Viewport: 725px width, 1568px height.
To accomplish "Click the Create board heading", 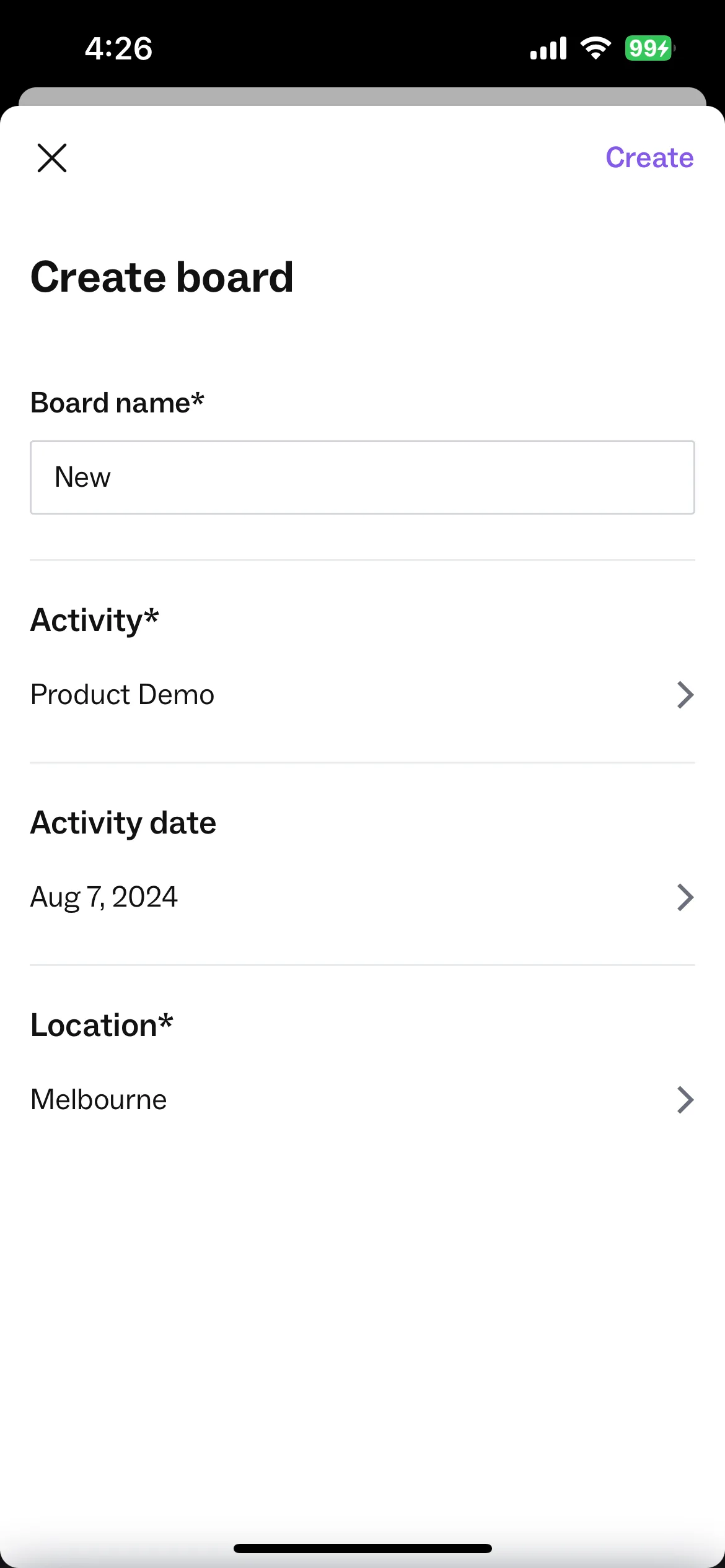I will (x=162, y=277).
